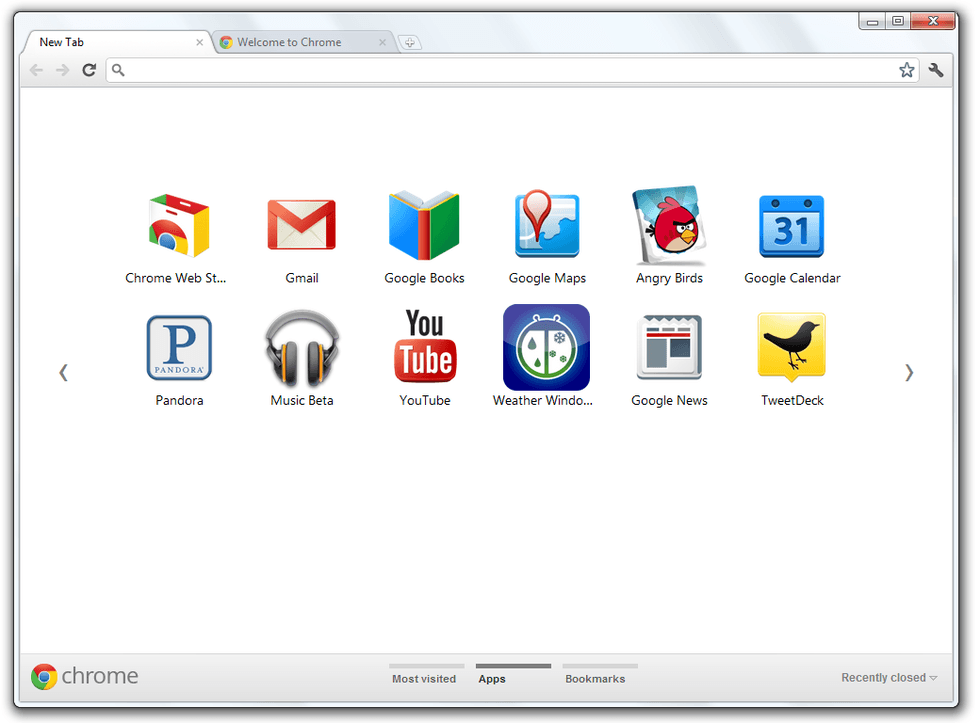
Task: Launch the Pandora app
Action: click(x=179, y=348)
